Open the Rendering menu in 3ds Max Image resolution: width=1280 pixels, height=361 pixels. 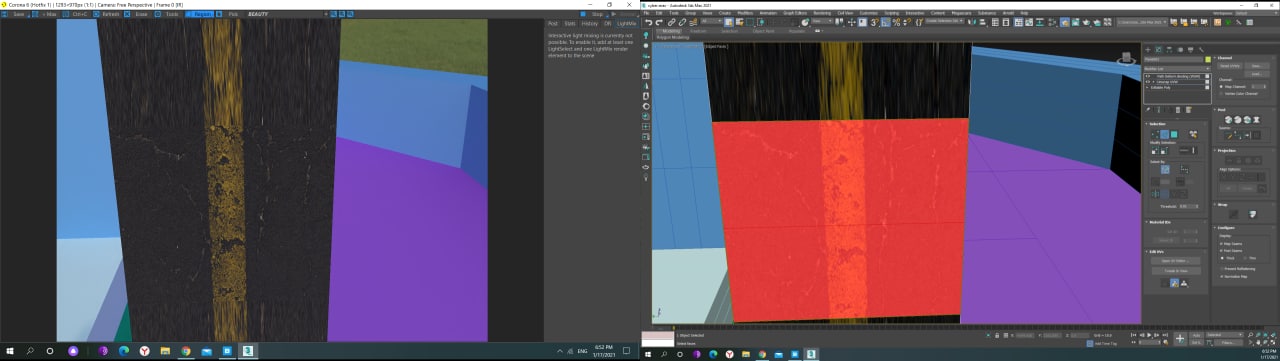pos(822,13)
